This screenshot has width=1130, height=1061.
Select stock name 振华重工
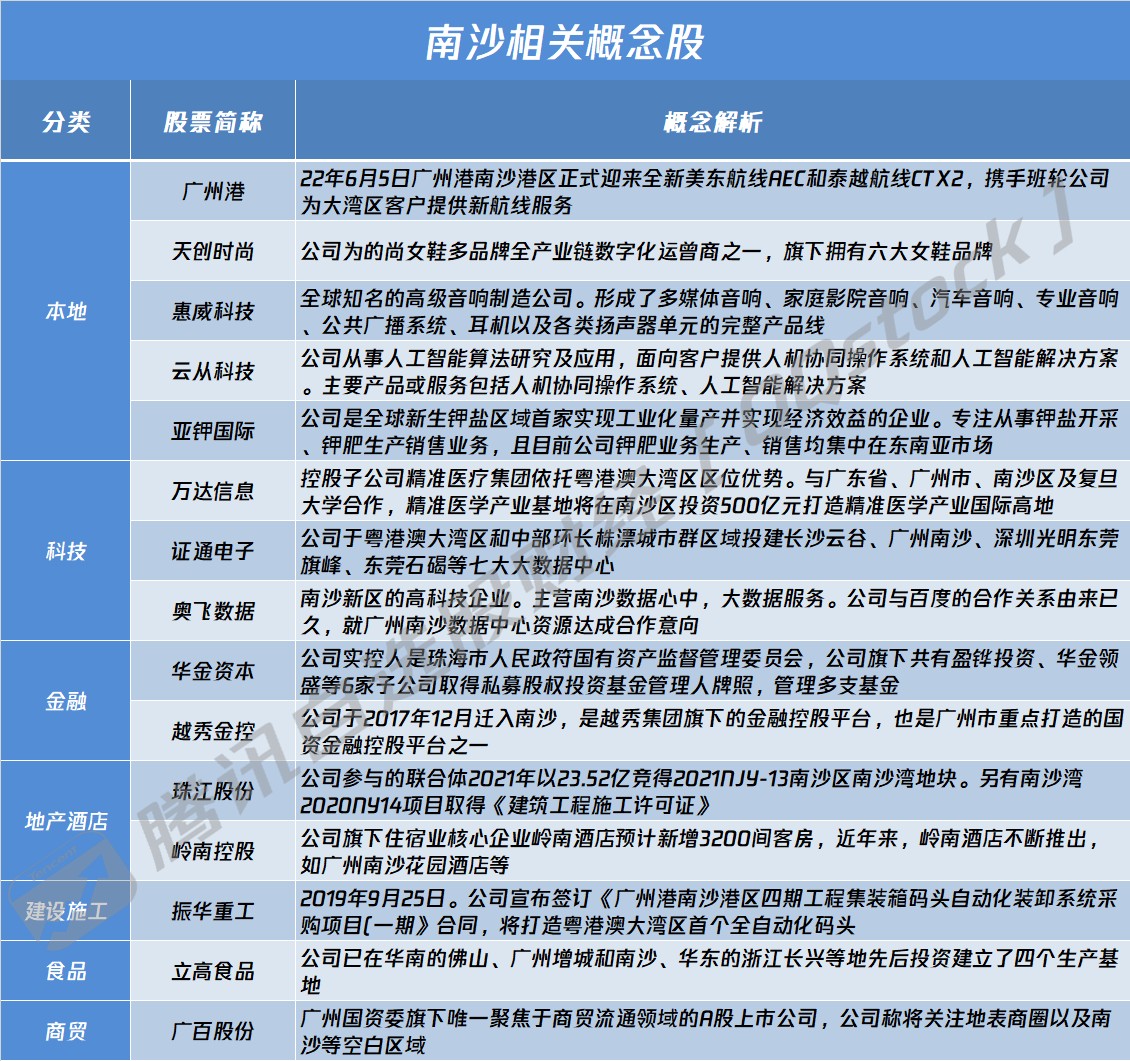(213, 911)
